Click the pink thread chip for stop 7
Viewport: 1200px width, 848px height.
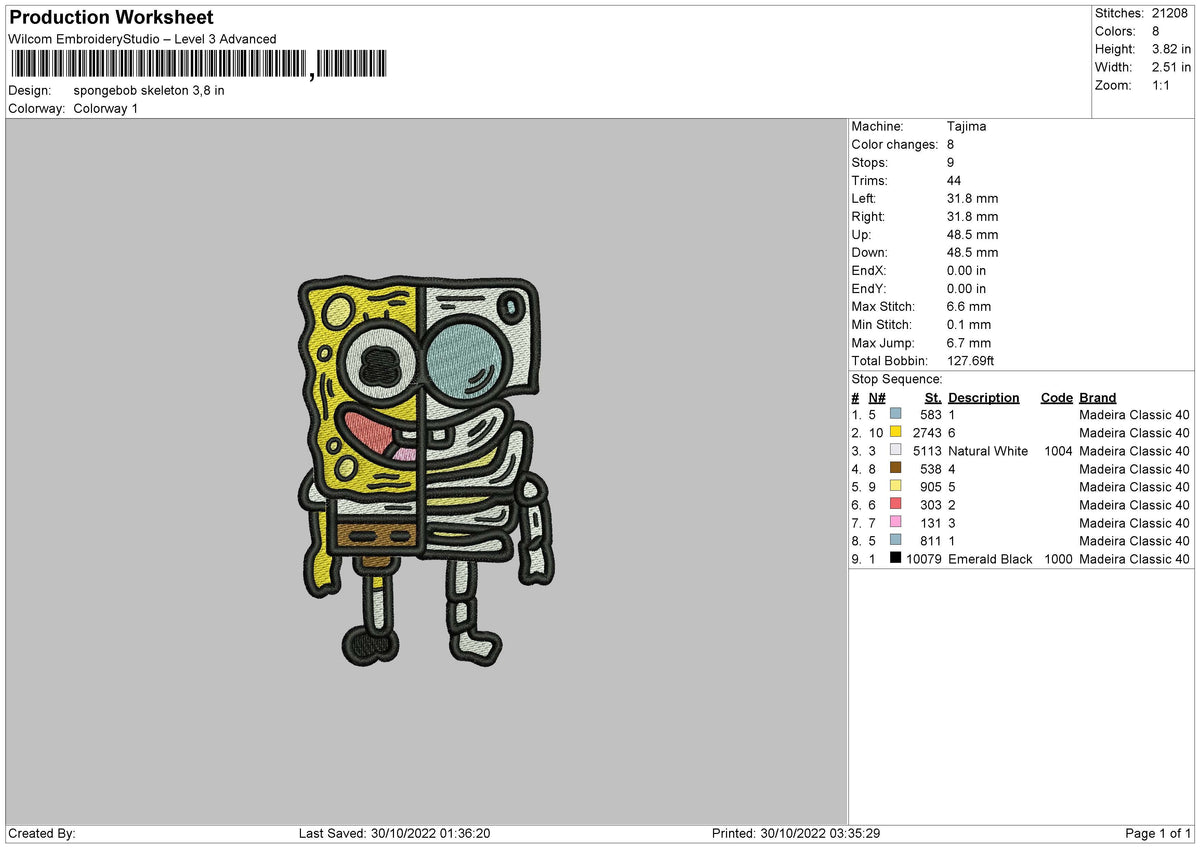pyautogui.click(x=896, y=523)
